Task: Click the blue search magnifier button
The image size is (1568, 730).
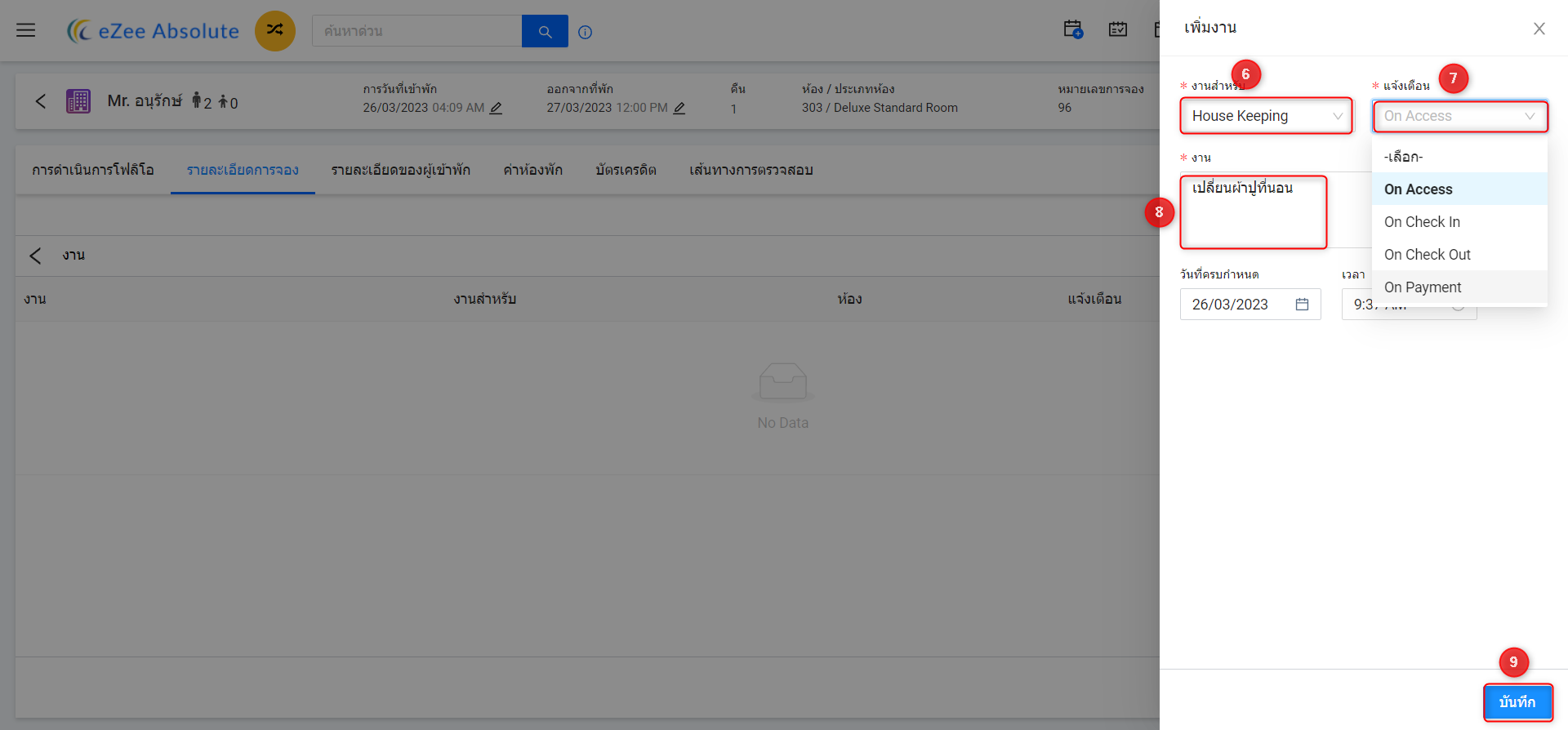Action: [545, 31]
